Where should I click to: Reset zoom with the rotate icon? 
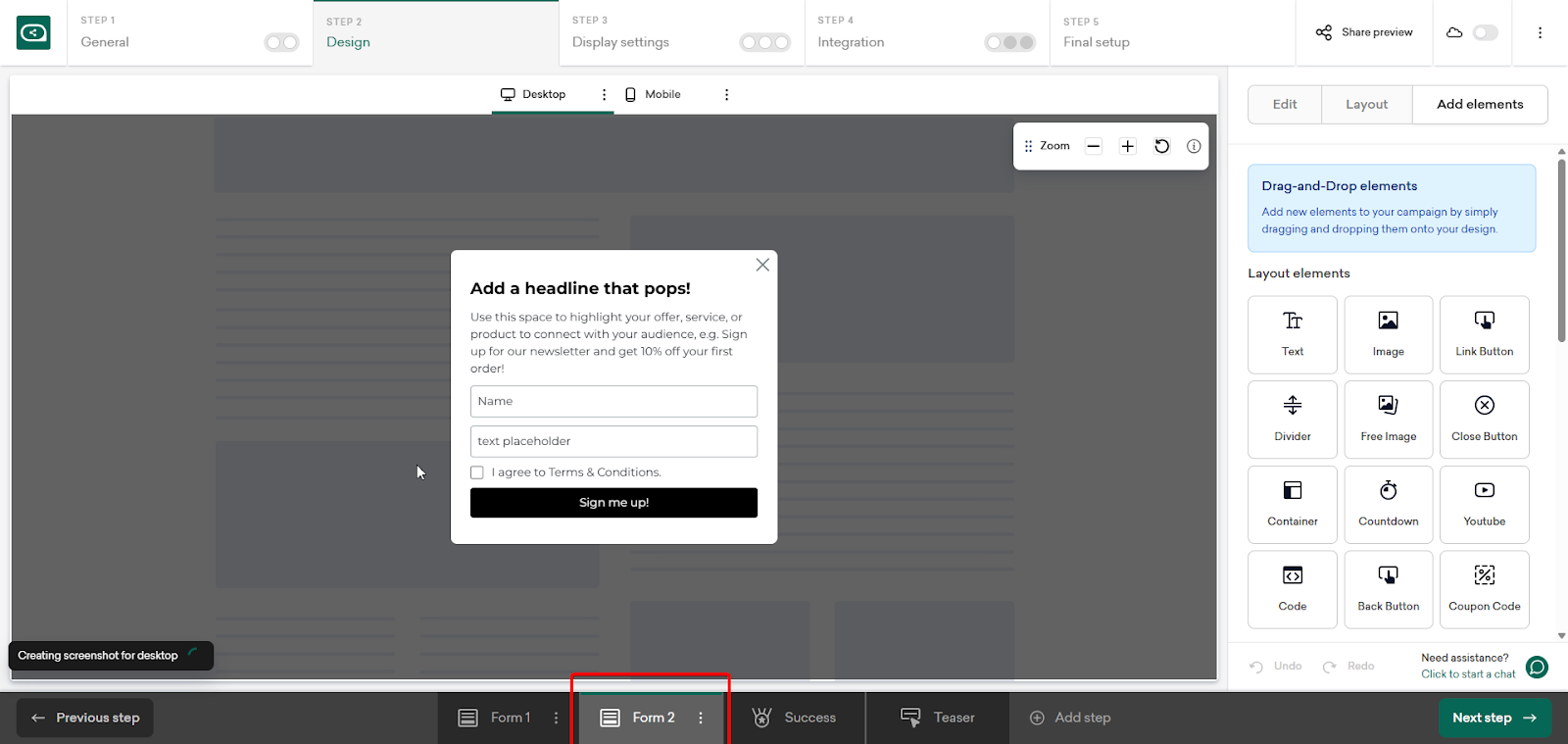[x=1161, y=146]
